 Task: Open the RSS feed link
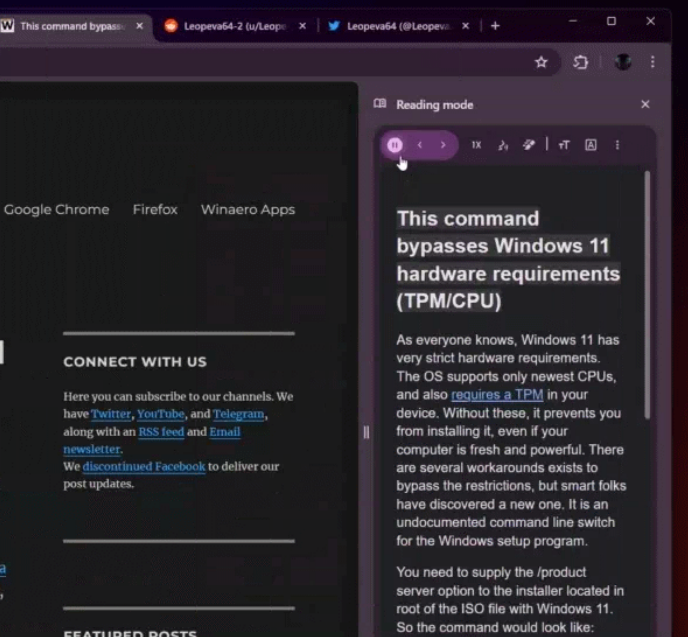coord(161,432)
